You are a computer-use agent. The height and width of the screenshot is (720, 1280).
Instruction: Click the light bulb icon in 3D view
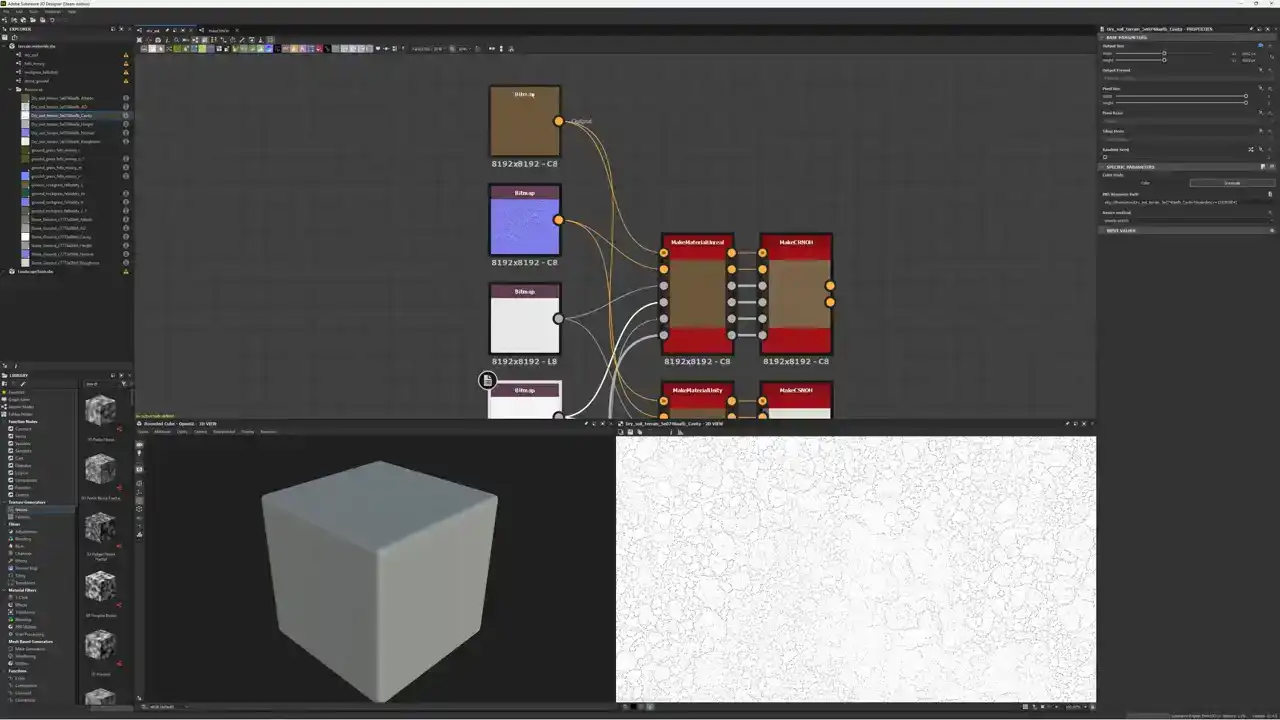[x=140, y=454]
